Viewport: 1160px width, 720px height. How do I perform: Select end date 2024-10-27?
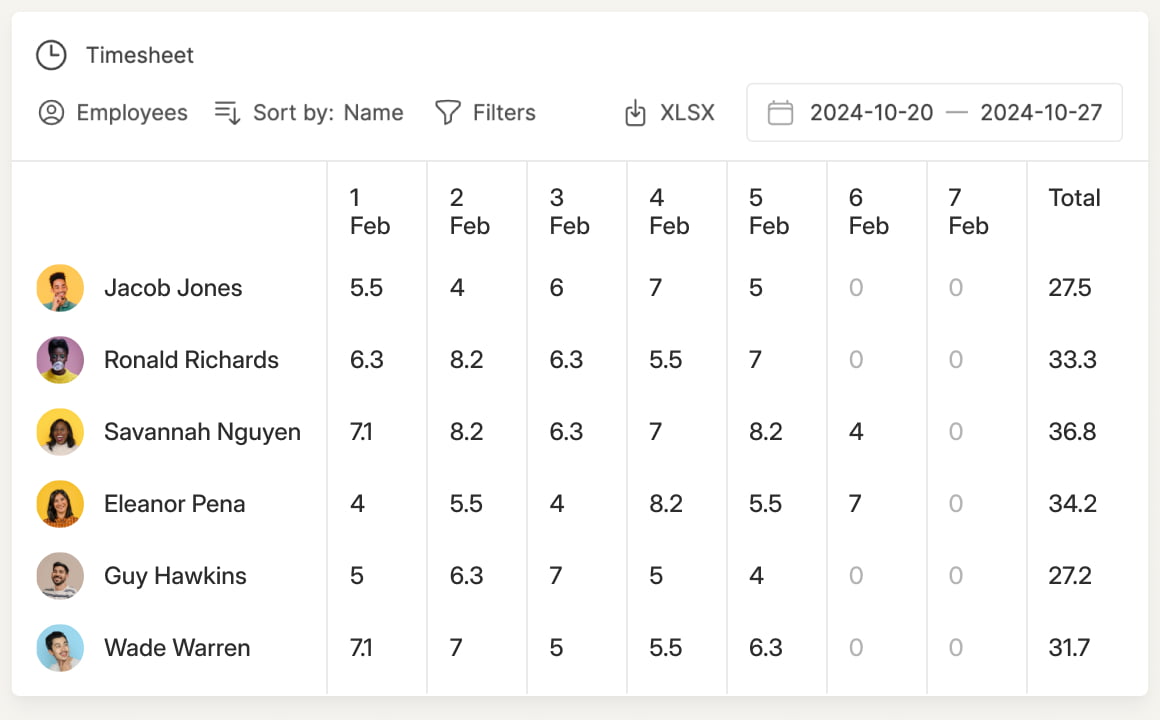coord(1041,112)
